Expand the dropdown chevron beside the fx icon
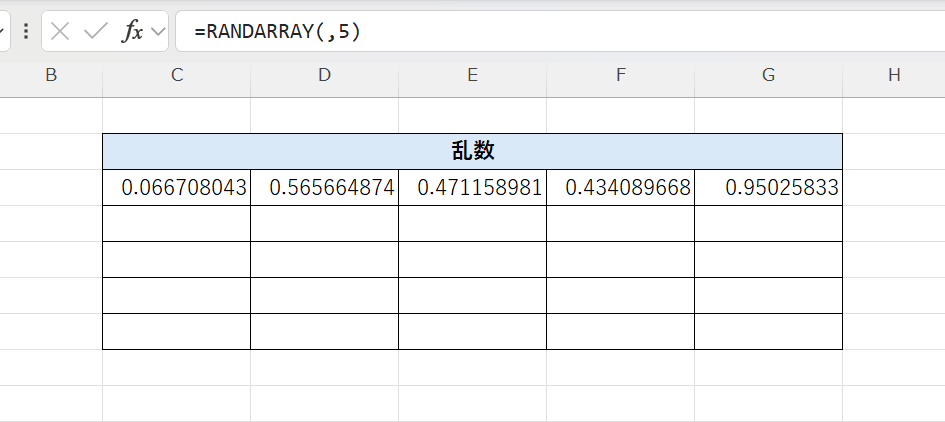This screenshot has height=422, width=945. (157, 32)
